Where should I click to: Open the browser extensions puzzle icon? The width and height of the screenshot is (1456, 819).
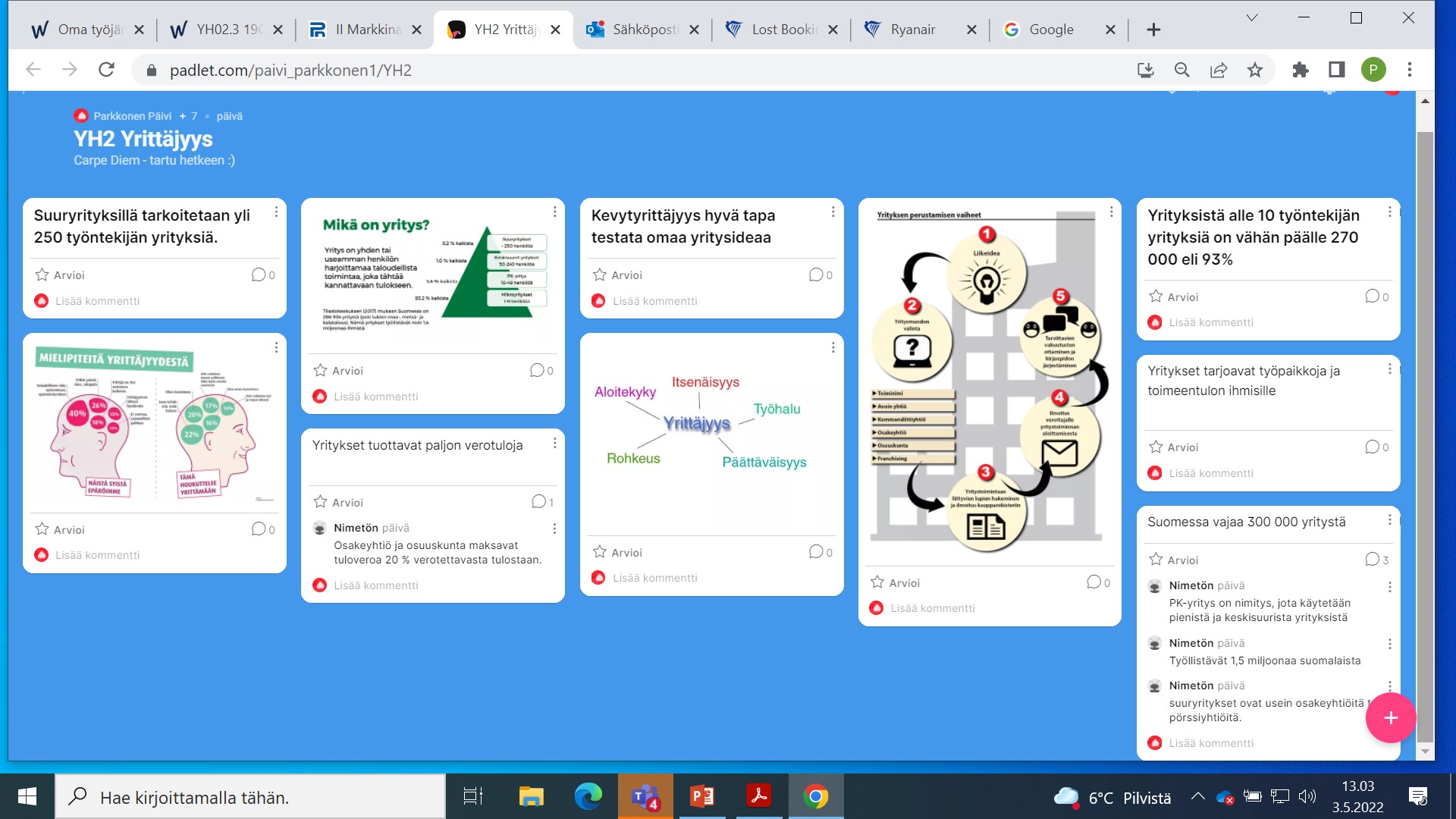coord(1300,70)
